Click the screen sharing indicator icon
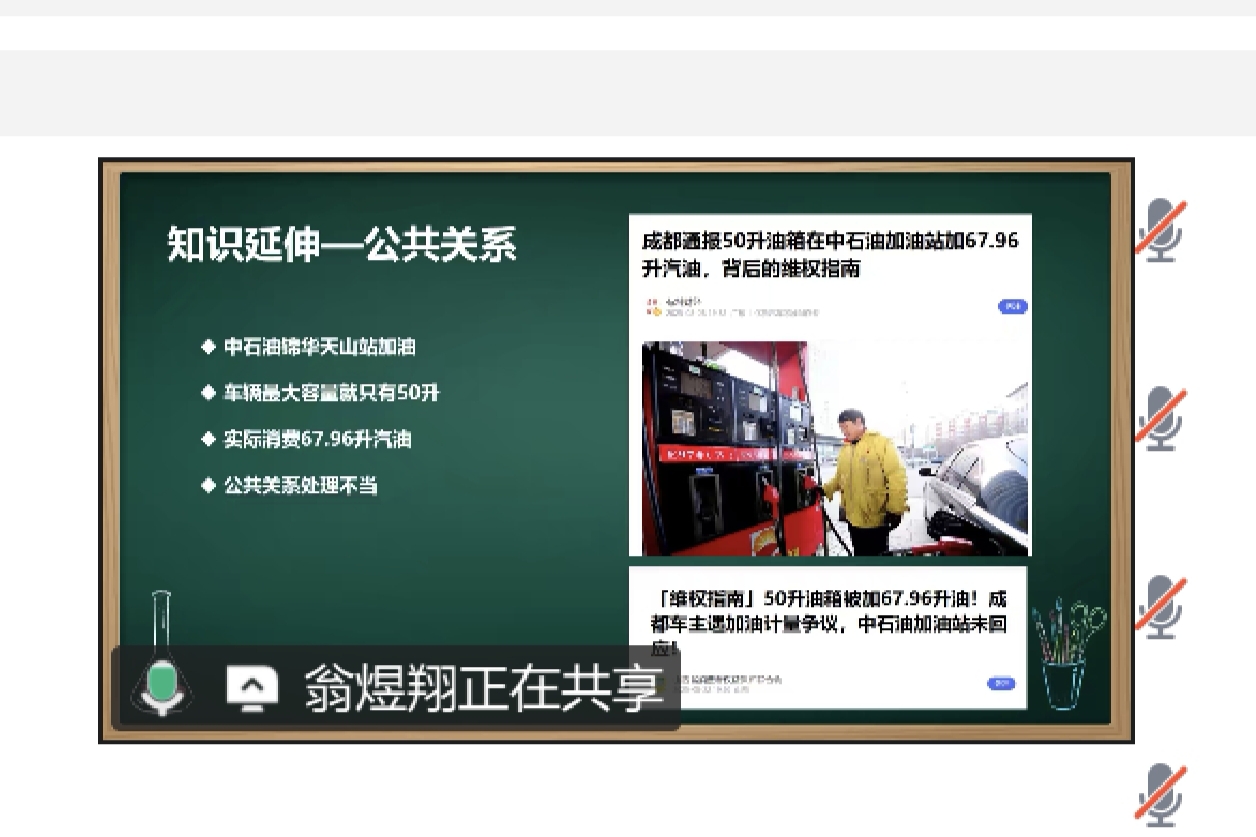This screenshot has width=1256, height=837. coord(251,688)
